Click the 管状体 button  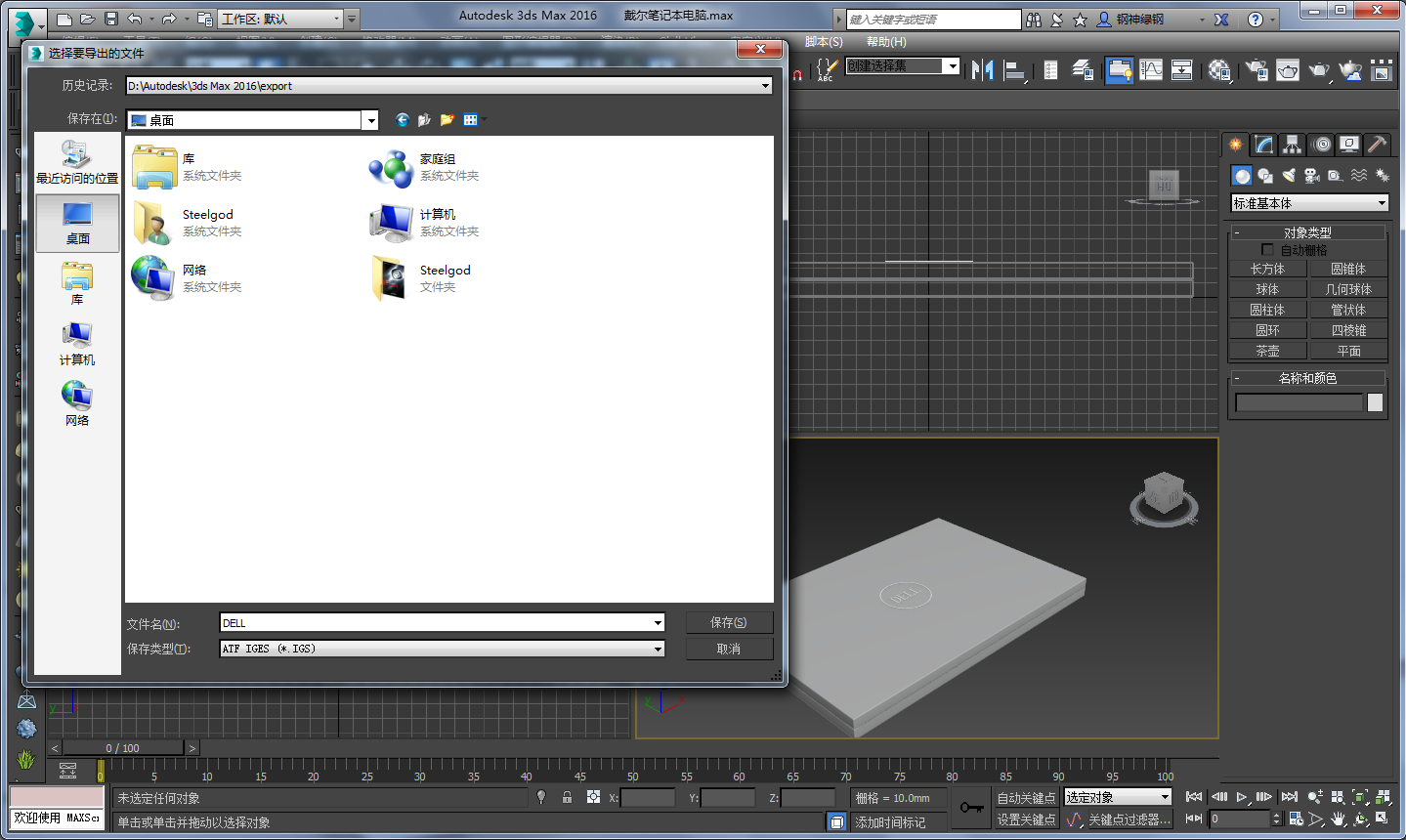pos(1348,310)
